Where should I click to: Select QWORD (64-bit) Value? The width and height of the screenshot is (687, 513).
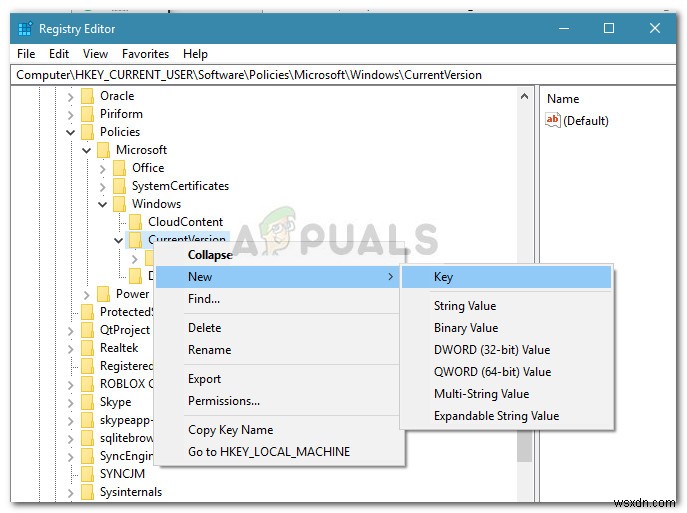(506, 371)
